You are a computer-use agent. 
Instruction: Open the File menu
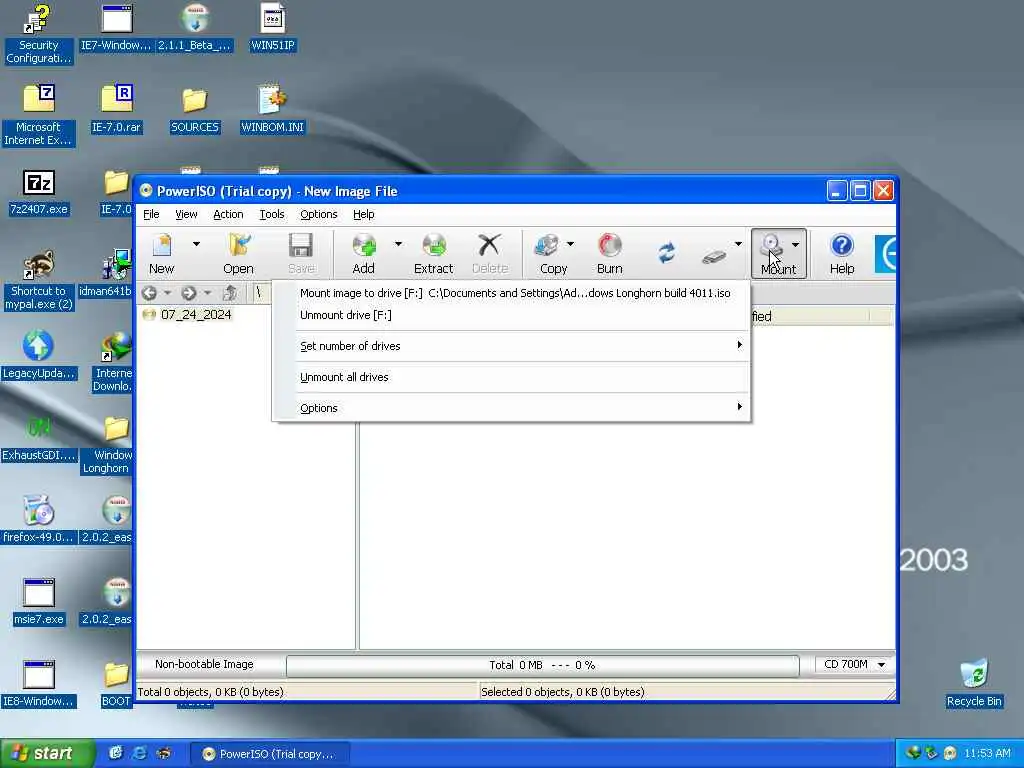[x=152, y=214]
